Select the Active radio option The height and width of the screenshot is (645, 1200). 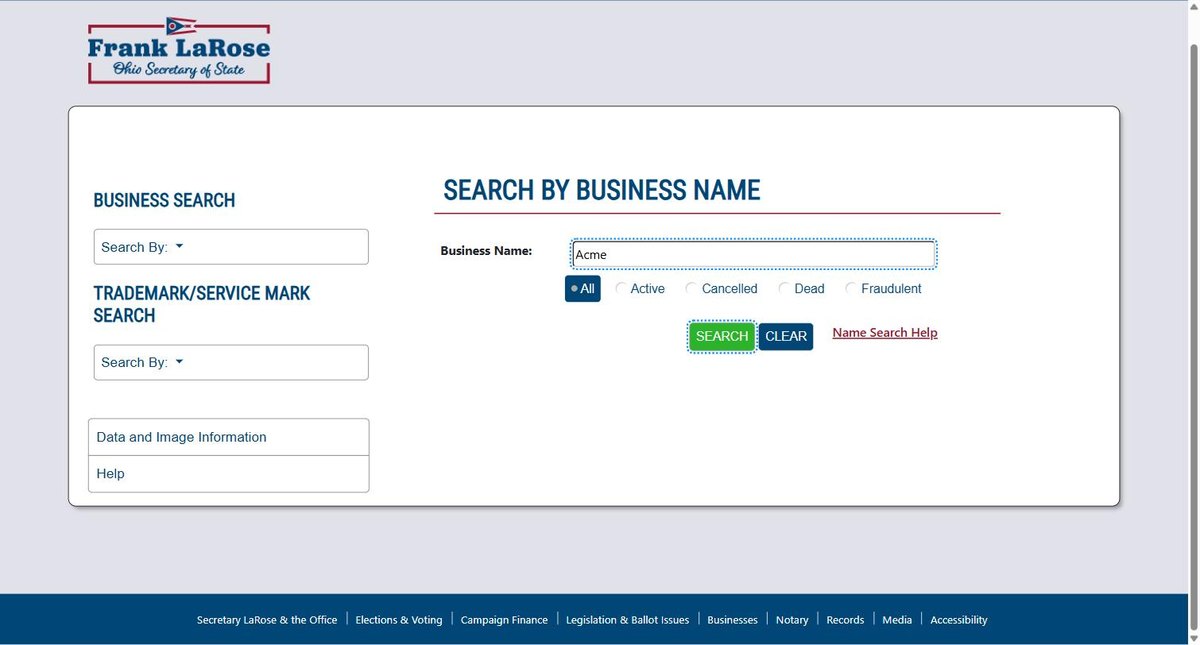click(640, 289)
